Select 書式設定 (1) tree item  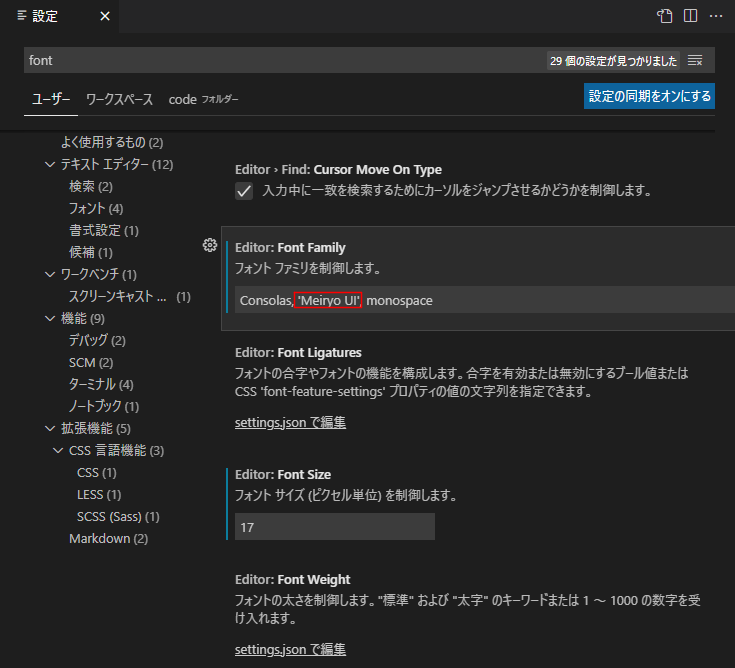pyautogui.click(x=104, y=230)
